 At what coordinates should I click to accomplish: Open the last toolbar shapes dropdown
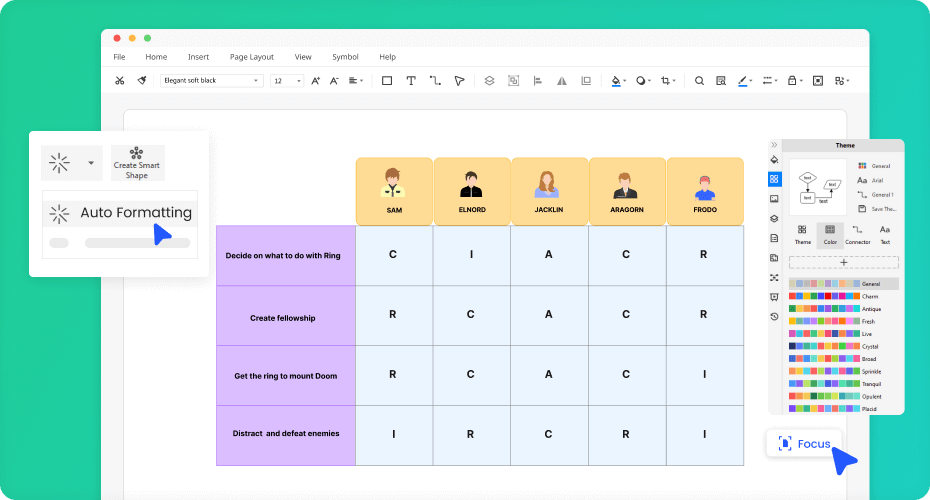tap(842, 81)
